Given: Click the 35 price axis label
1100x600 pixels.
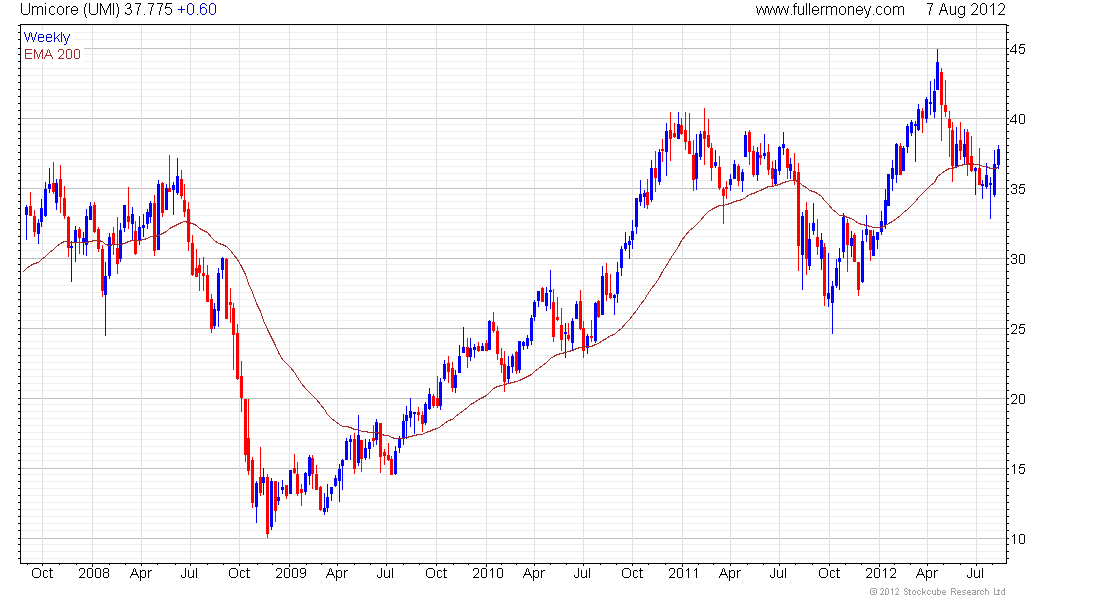Looking at the screenshot, I should coord(1017,189).
